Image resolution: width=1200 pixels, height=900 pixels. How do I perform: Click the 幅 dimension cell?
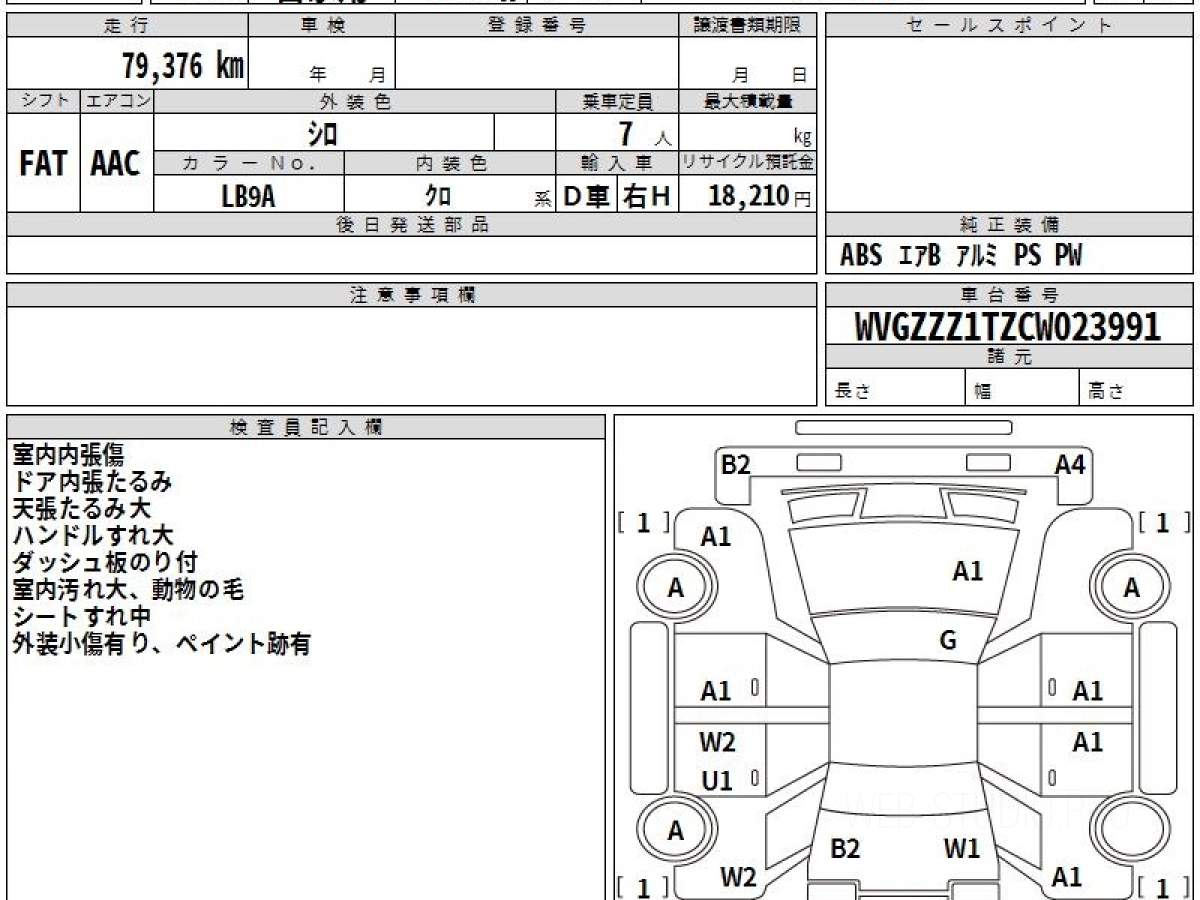tap(1022, 388)
